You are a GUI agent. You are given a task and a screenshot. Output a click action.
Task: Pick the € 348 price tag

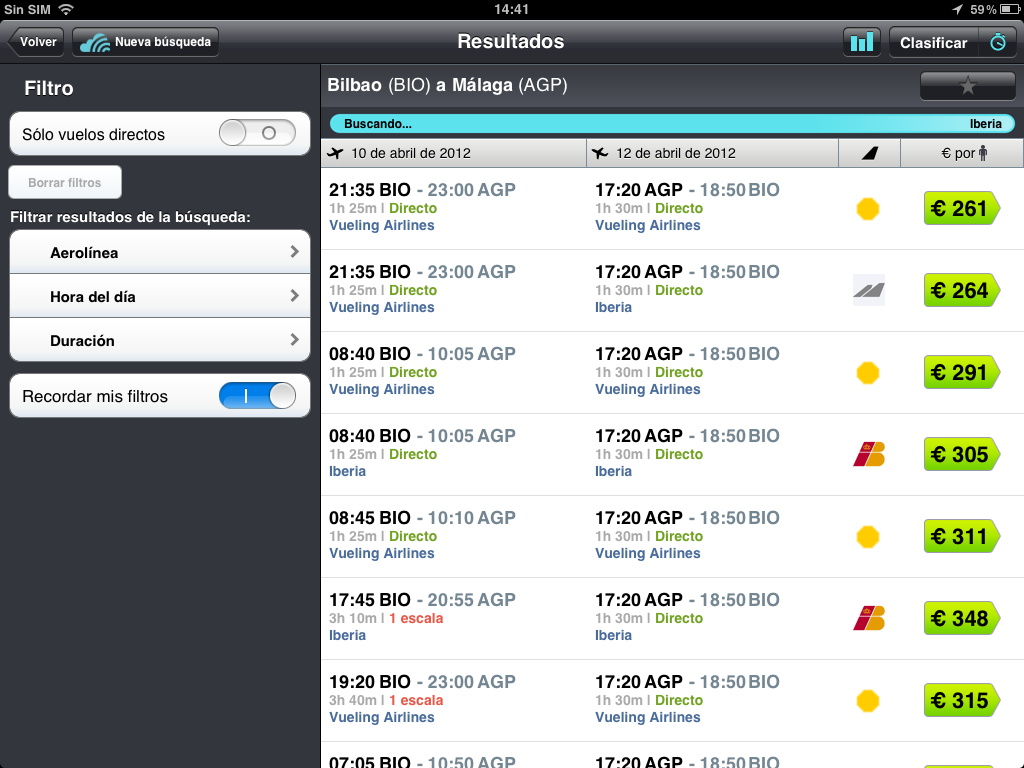pos(961,618)
